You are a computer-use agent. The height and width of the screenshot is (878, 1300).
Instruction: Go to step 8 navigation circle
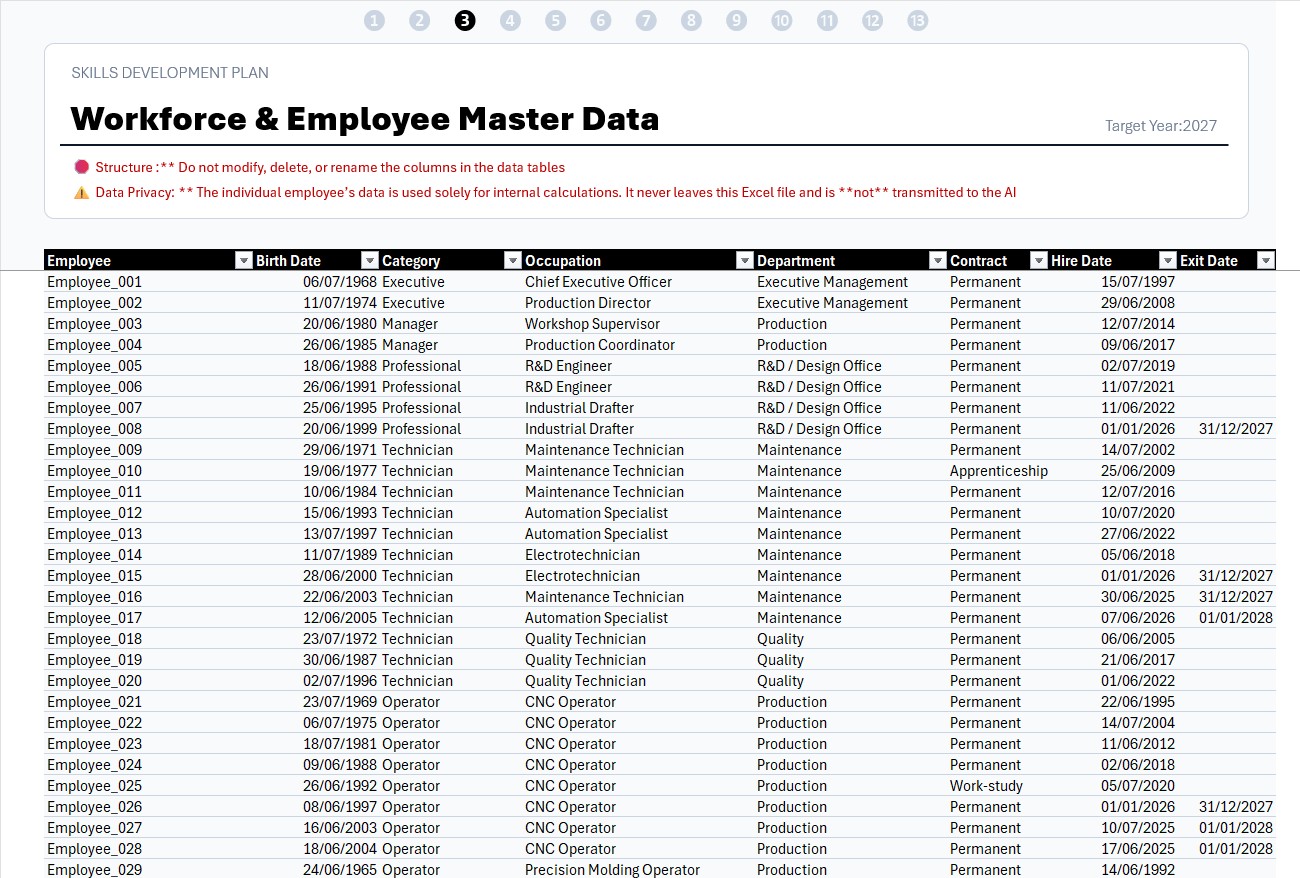click(x=691, y=21)
